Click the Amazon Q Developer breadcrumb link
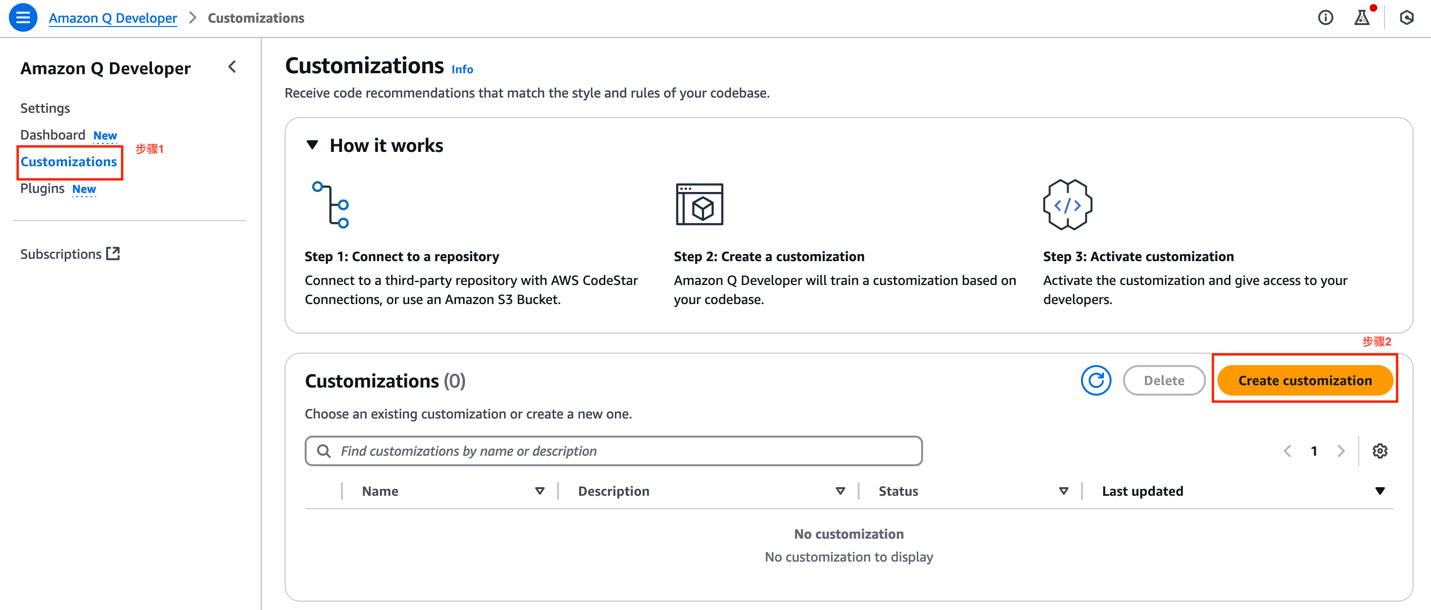Viewport: 1431px width, 610px height. 113,18
